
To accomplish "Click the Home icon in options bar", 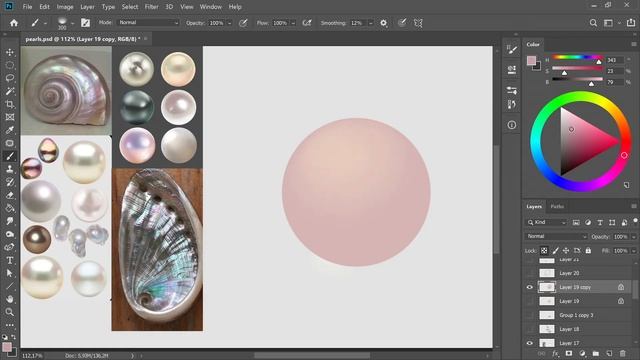I will 14,23.
